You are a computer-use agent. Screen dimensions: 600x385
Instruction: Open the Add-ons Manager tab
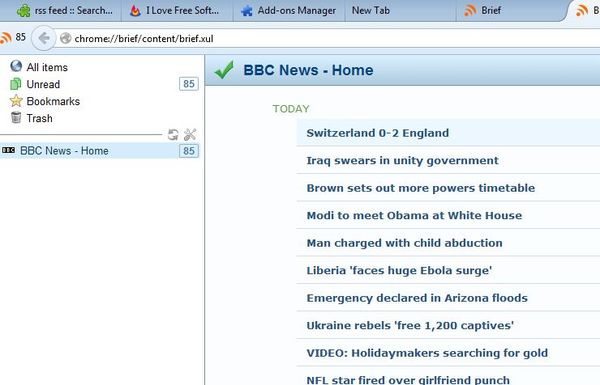(x=289, y=10)
